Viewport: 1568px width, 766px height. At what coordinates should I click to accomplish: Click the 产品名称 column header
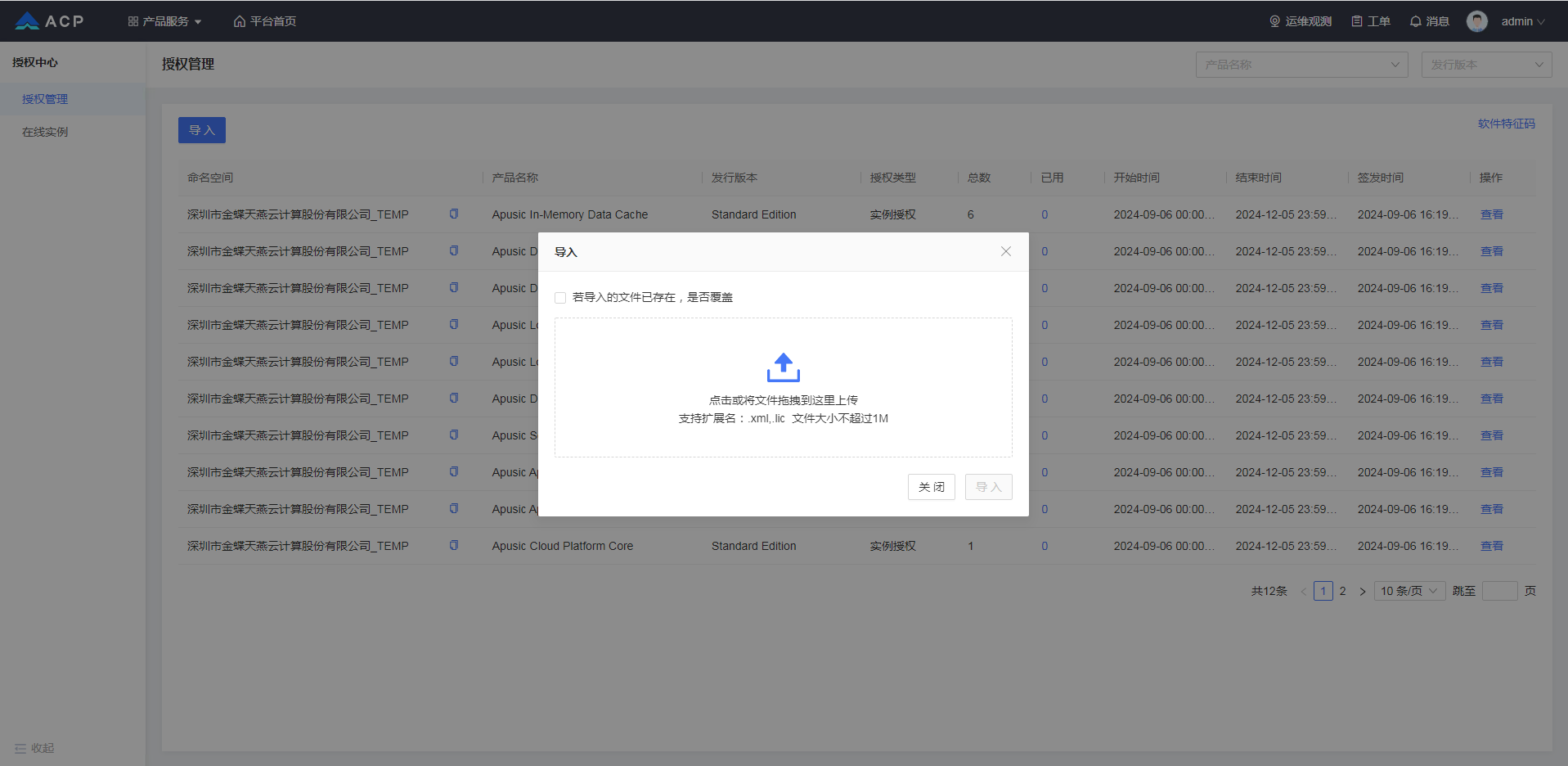click(x=515, y=178)
